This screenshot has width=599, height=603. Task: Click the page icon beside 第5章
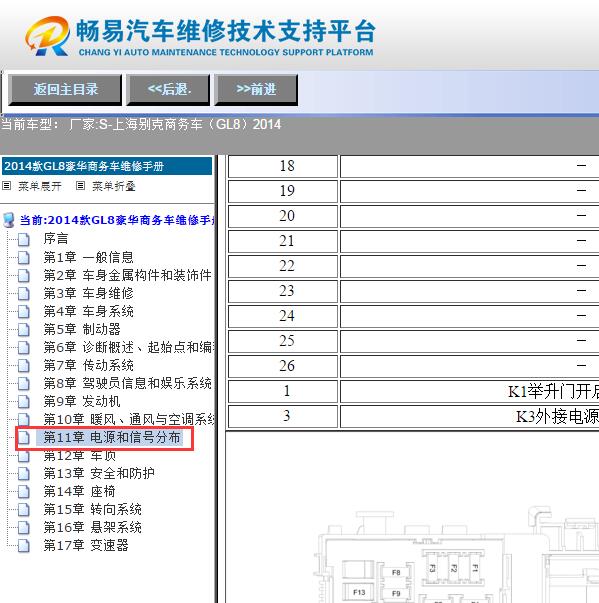tap(23, 330)
